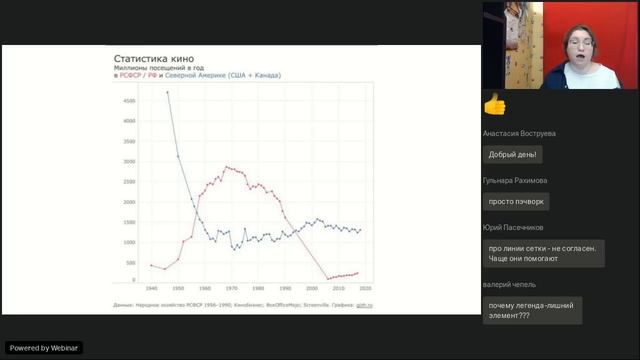Image resolution: width=640 pixels, height=360 pixels.
Task: Click the data source caption under the chart
Action: [x=242, y=305]
